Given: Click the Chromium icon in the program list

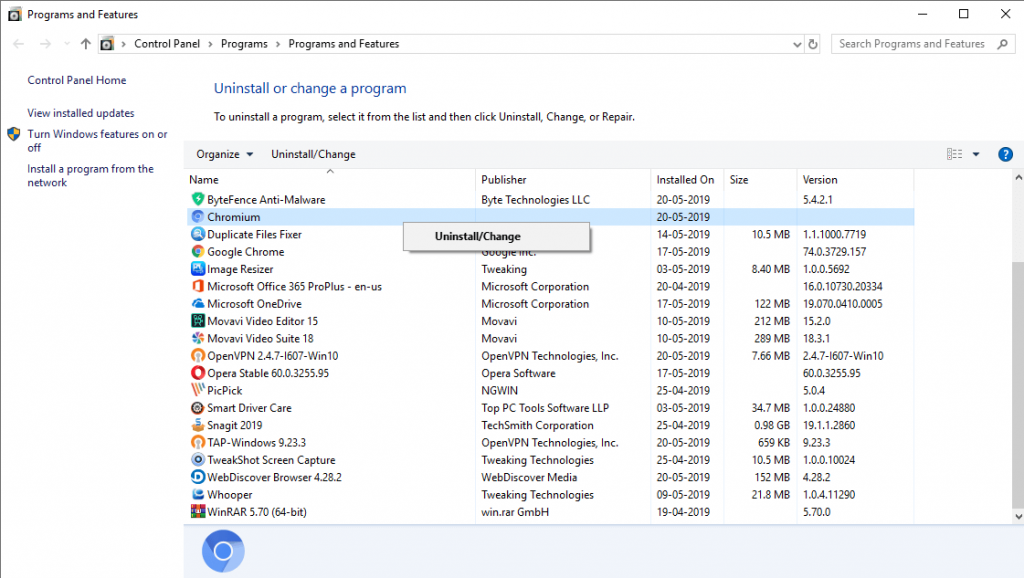Looking at the screenshot, I should [197, 217].
